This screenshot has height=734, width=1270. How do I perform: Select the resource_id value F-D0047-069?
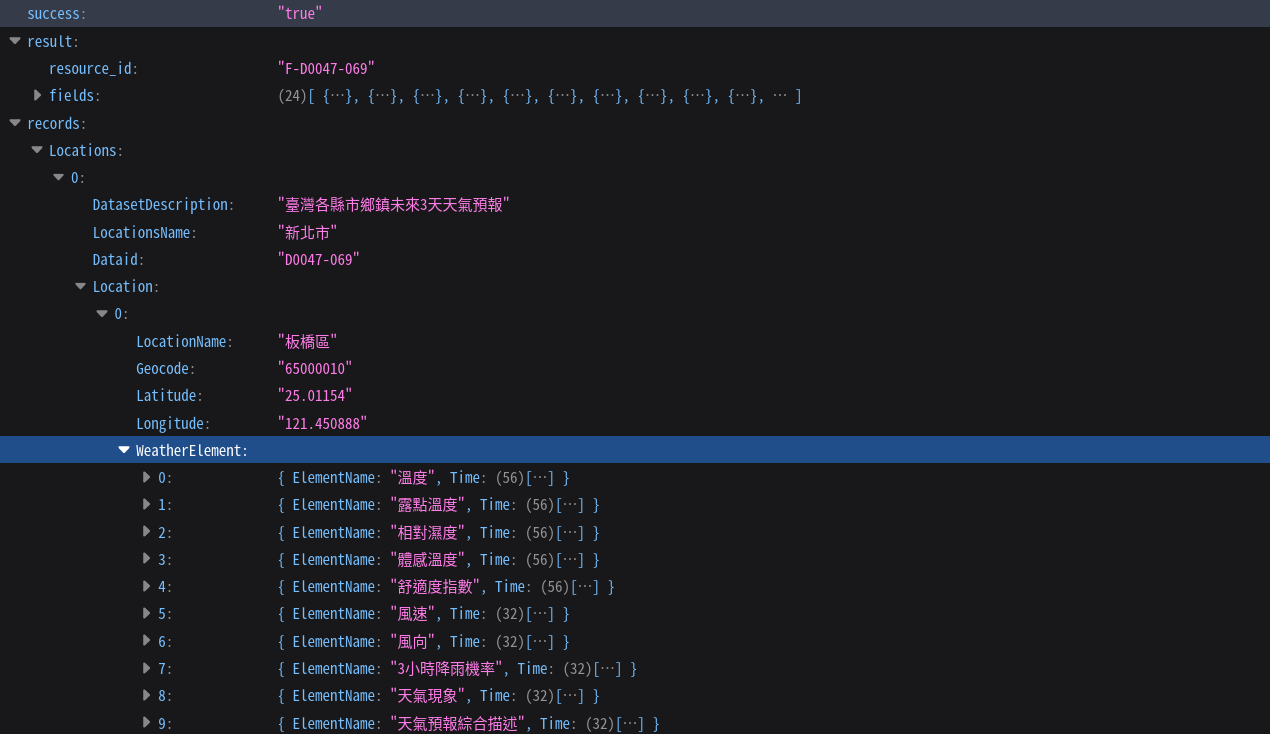pyautogui.click(x=326, y=68)
